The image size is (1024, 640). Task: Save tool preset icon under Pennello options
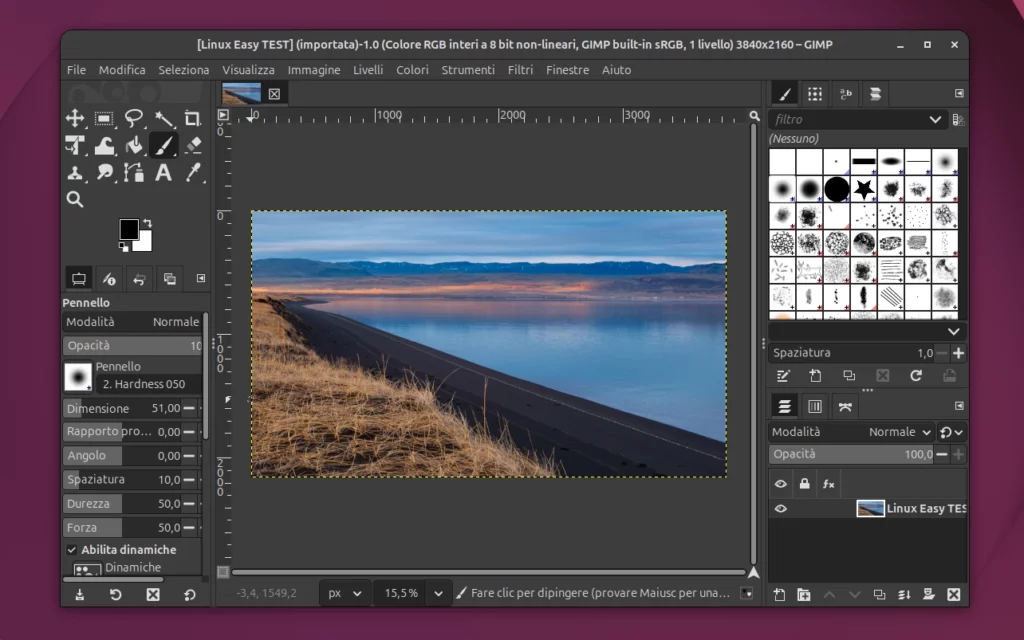coord(80,595)
